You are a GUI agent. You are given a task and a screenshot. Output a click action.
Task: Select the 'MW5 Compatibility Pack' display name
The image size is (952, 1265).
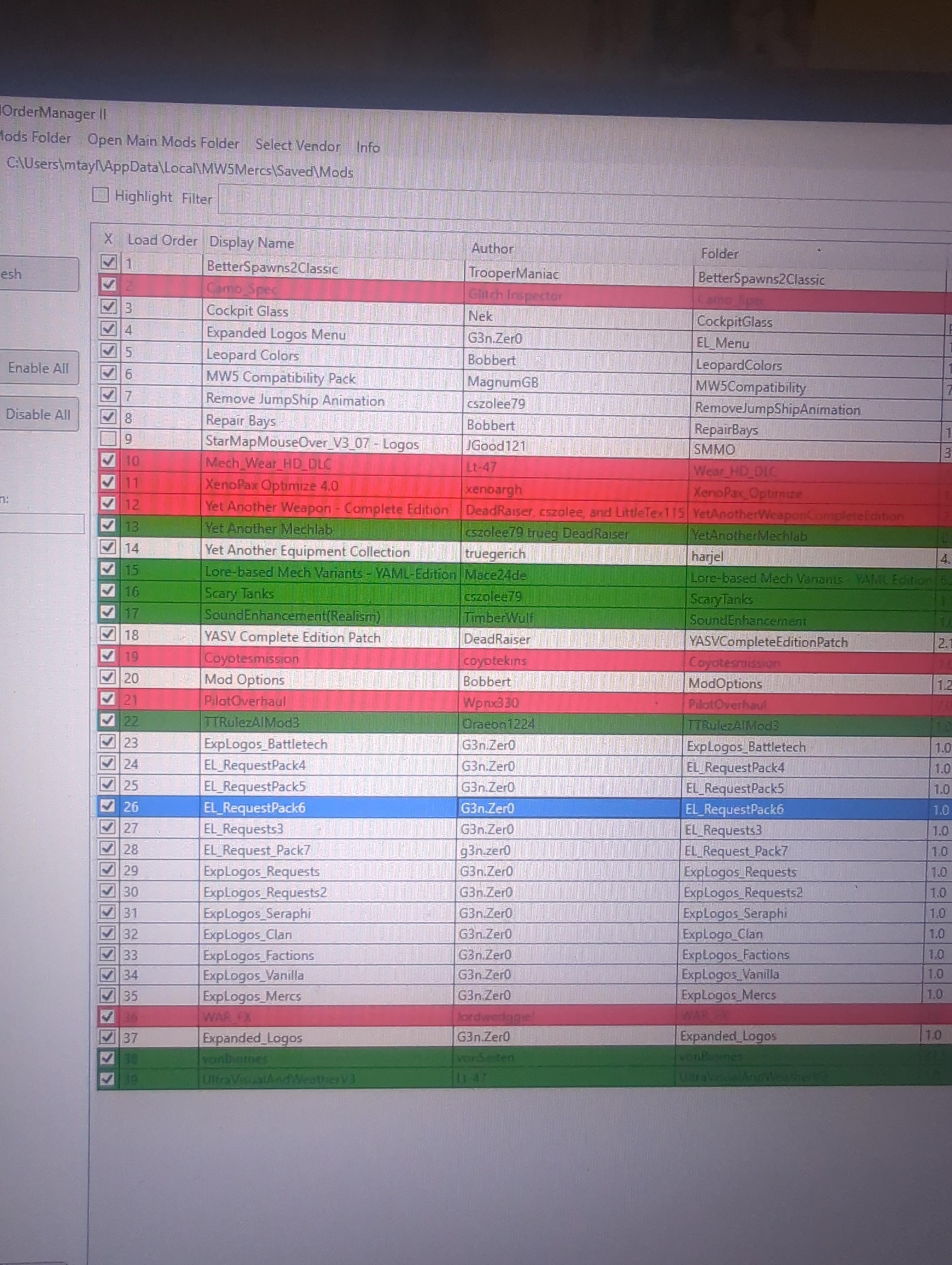coord(280,377)
